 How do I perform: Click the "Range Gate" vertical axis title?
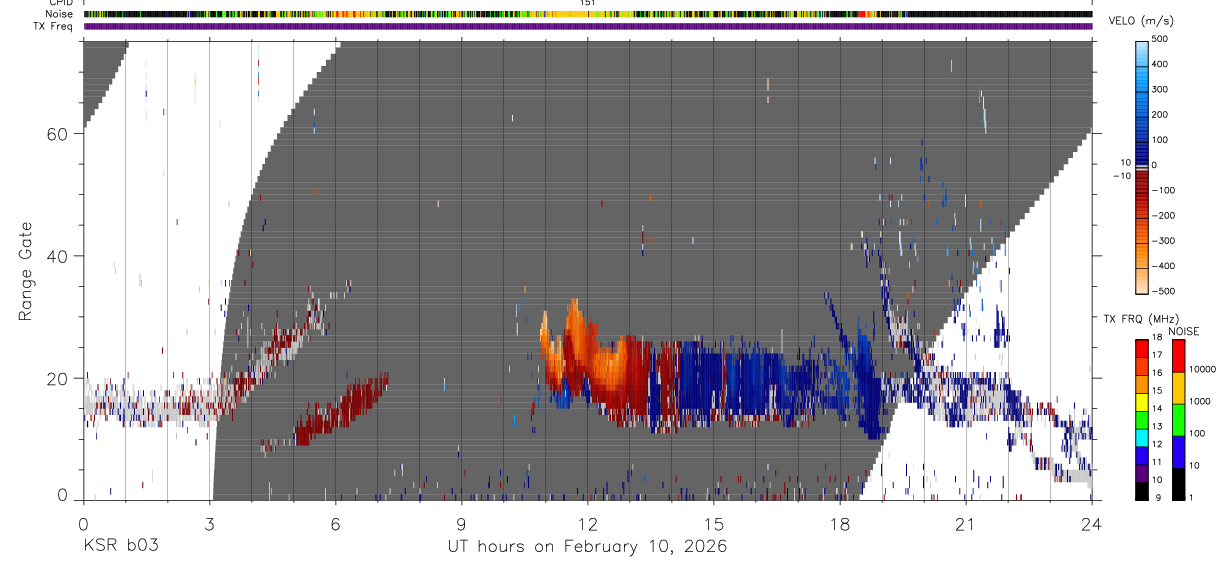click(28, 271)
